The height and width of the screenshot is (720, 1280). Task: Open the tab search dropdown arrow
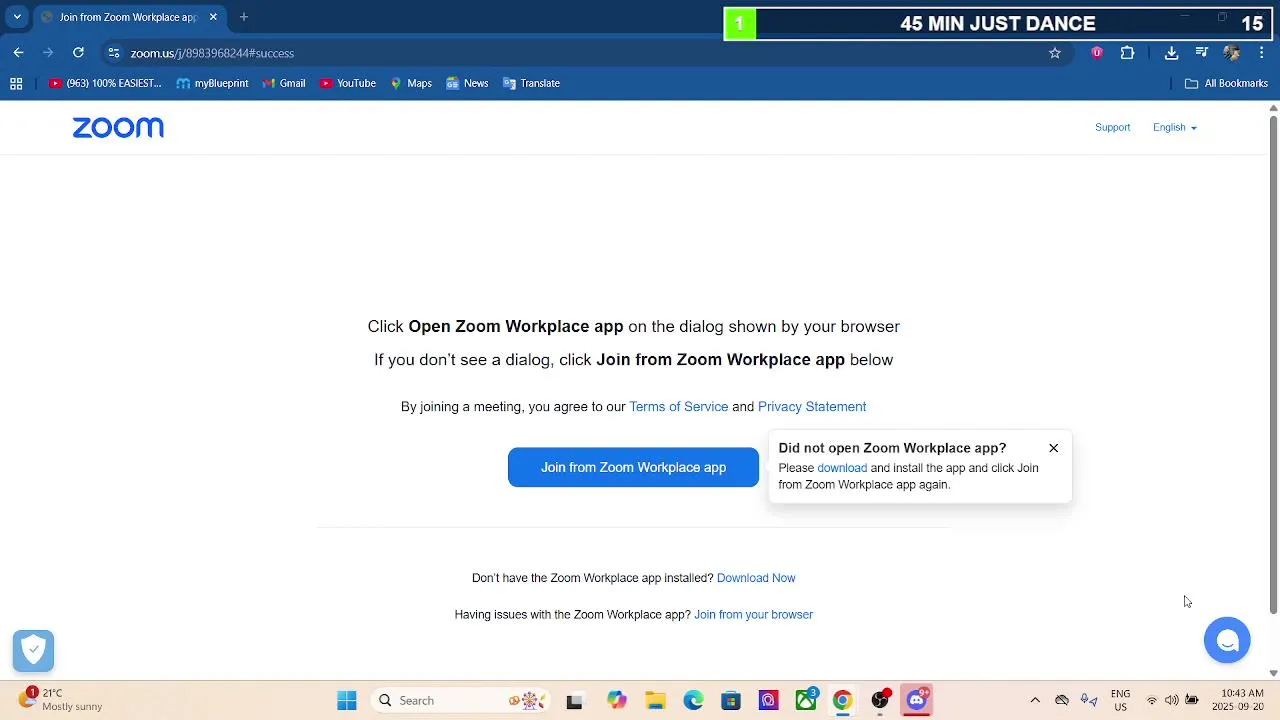(17, 17)
